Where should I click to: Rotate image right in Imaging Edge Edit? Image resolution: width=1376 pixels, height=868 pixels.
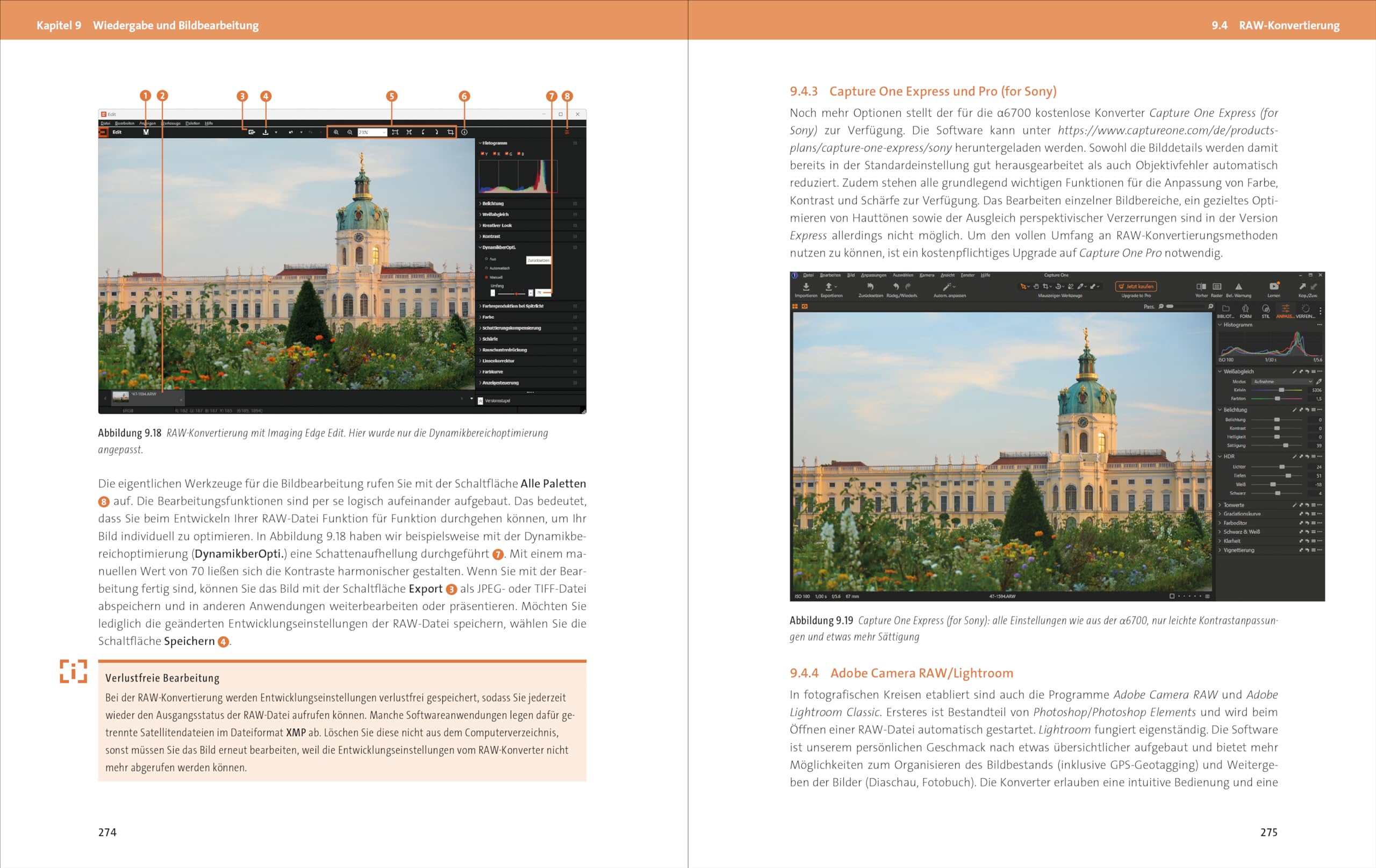[x=436, y=132]
